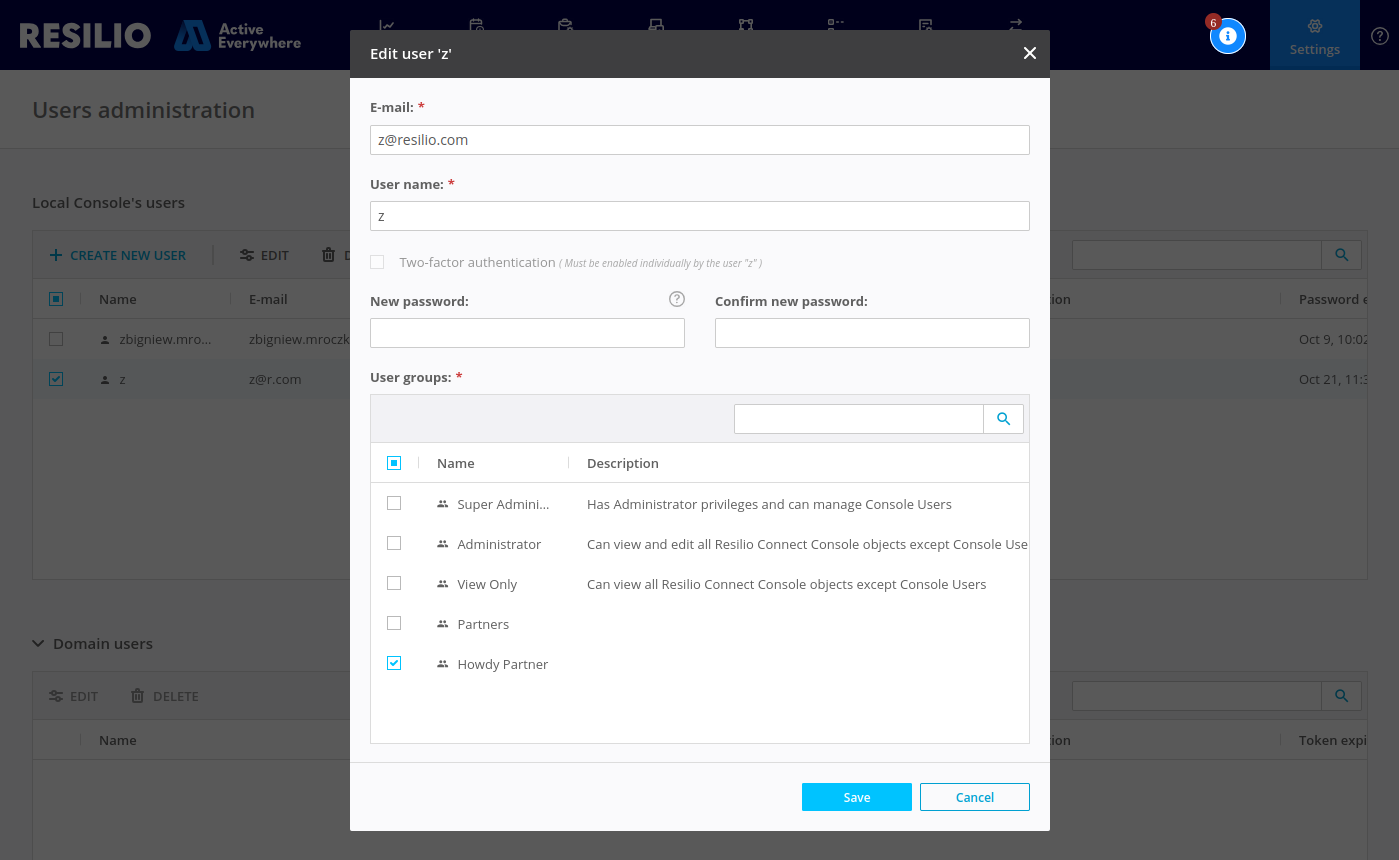Sort user groups by Name column
This screenshot has height=860, width=1399.
pos(456,463)
